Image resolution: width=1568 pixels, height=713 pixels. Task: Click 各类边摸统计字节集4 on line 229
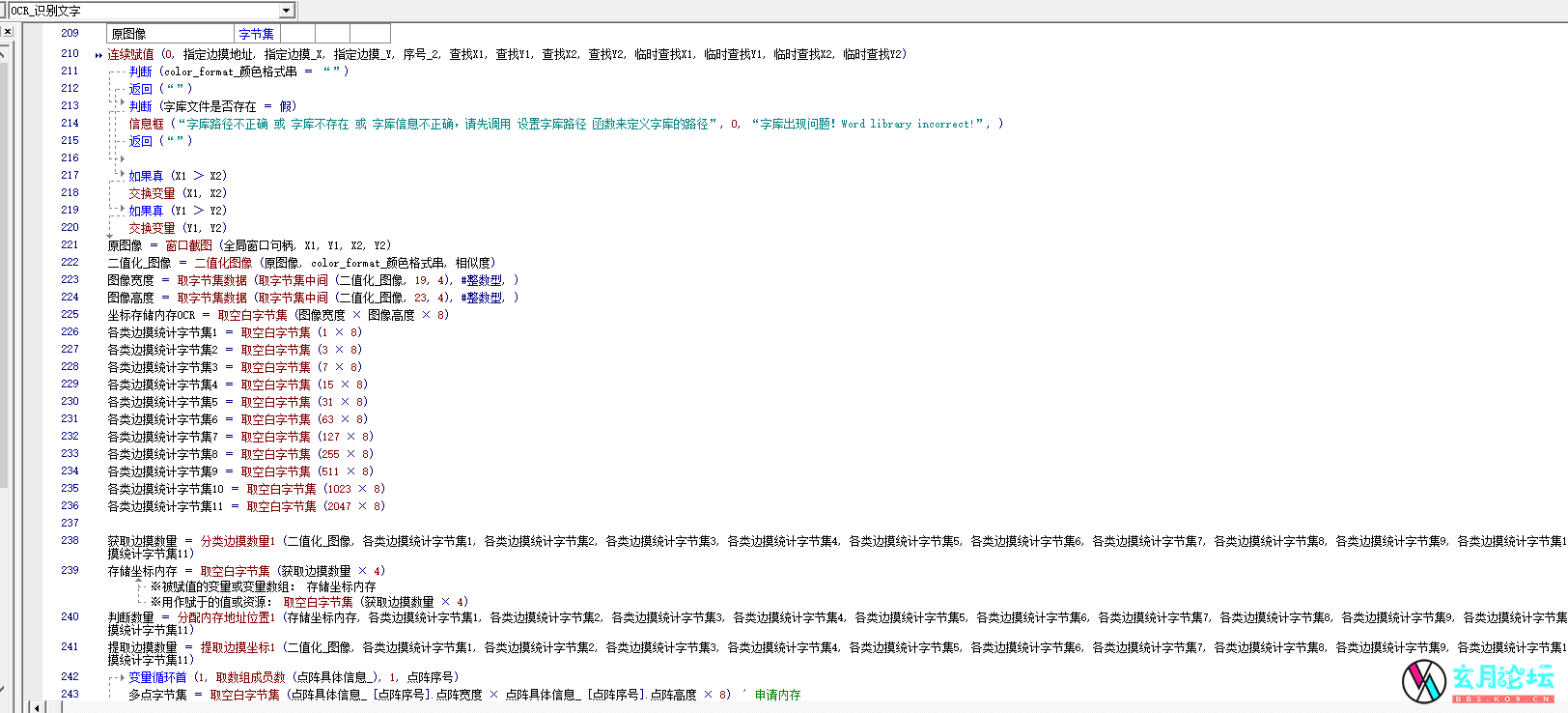pyautogui.click(x=163, y=385)
